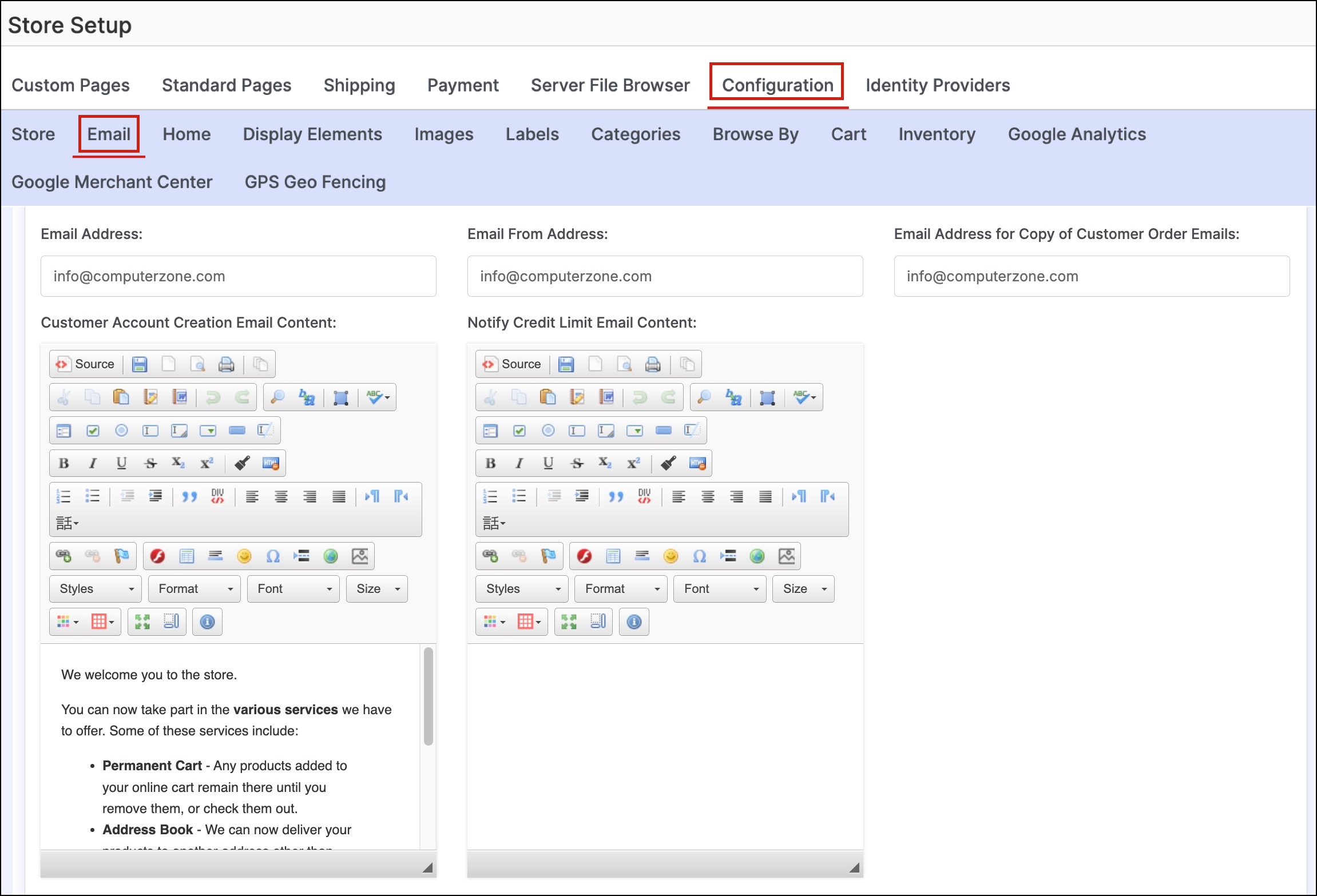This screenshot has height=896, width=1317.
Task: Click Bold in left editor toolbar
Action: click(64, 463)
